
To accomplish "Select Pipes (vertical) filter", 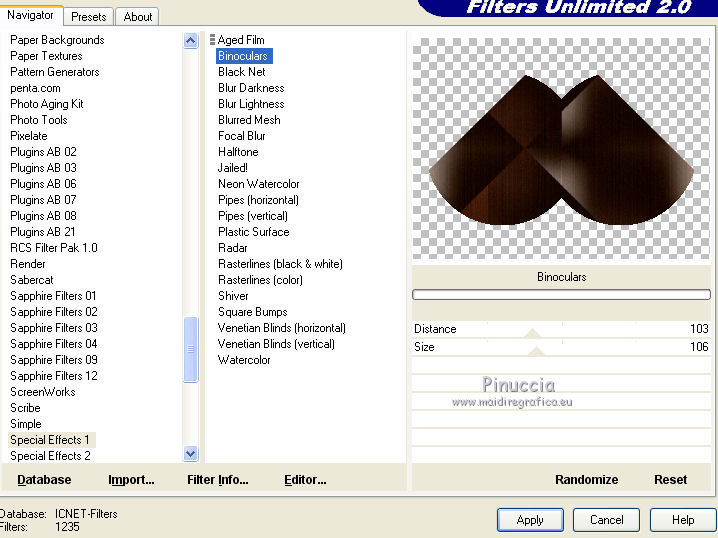I will pyautogui.click(x=253, y=216).
